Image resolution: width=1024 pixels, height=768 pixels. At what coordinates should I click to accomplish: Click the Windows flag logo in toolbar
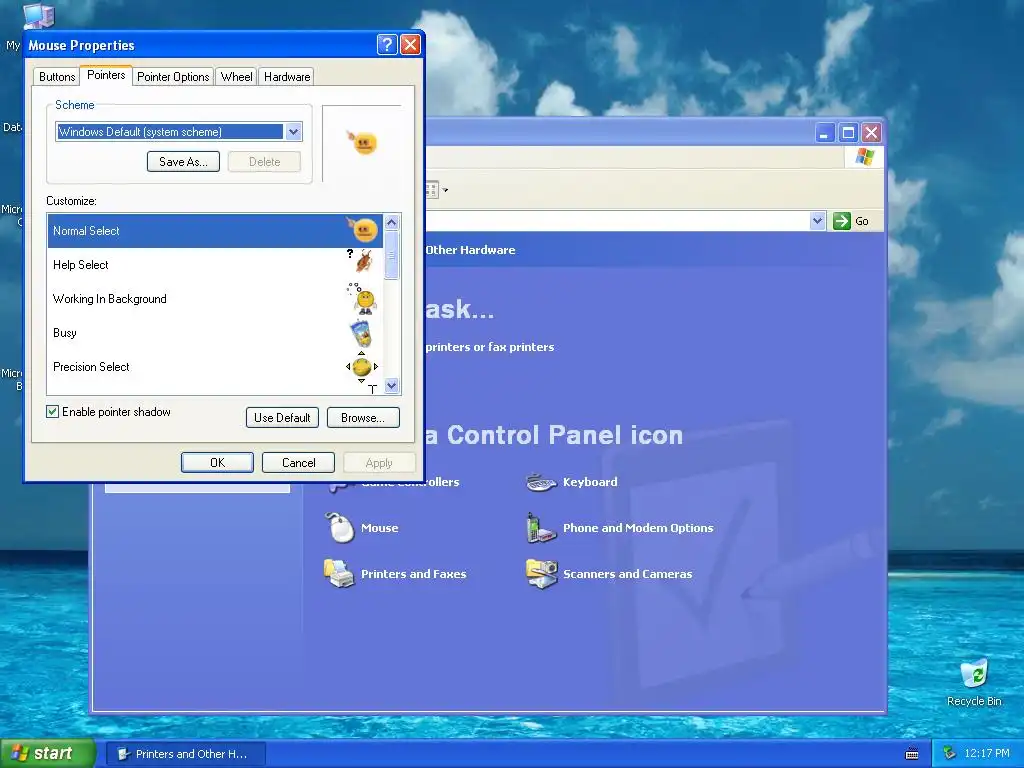tap(865, 157)
